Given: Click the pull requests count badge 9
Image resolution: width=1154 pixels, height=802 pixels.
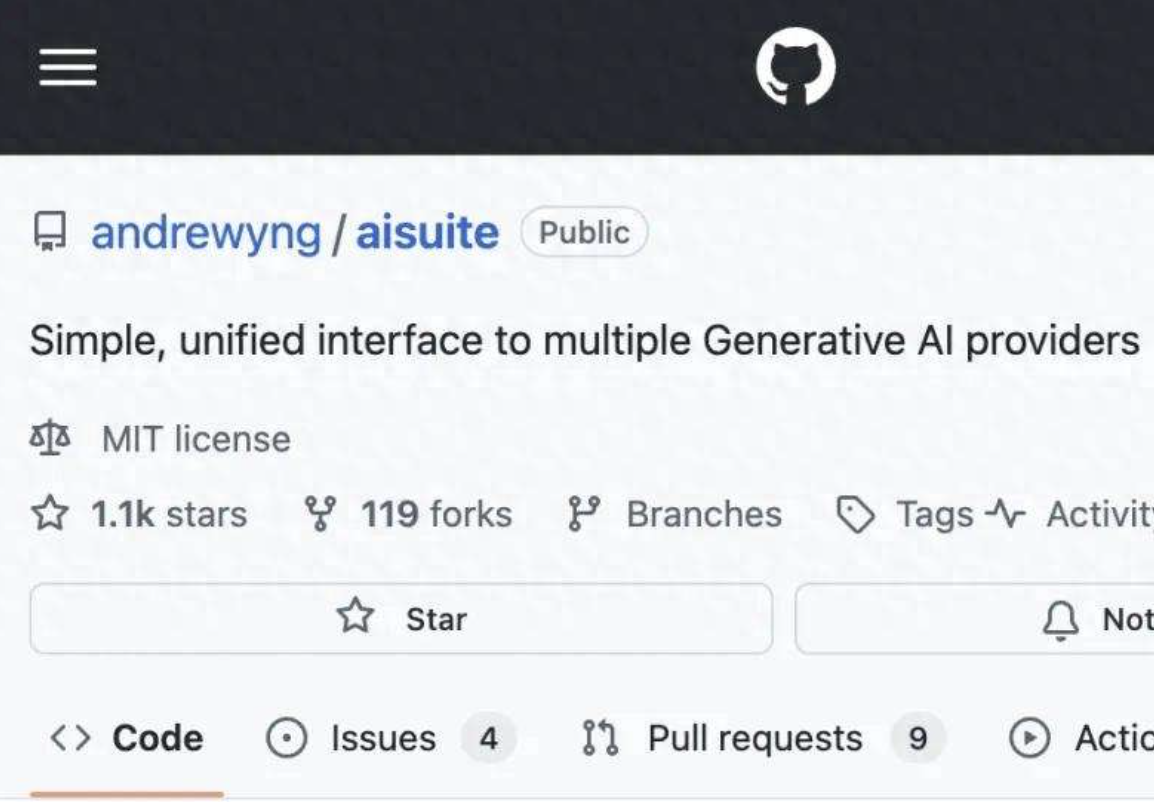Looking at the screenshot, I should tap(917, 739).
